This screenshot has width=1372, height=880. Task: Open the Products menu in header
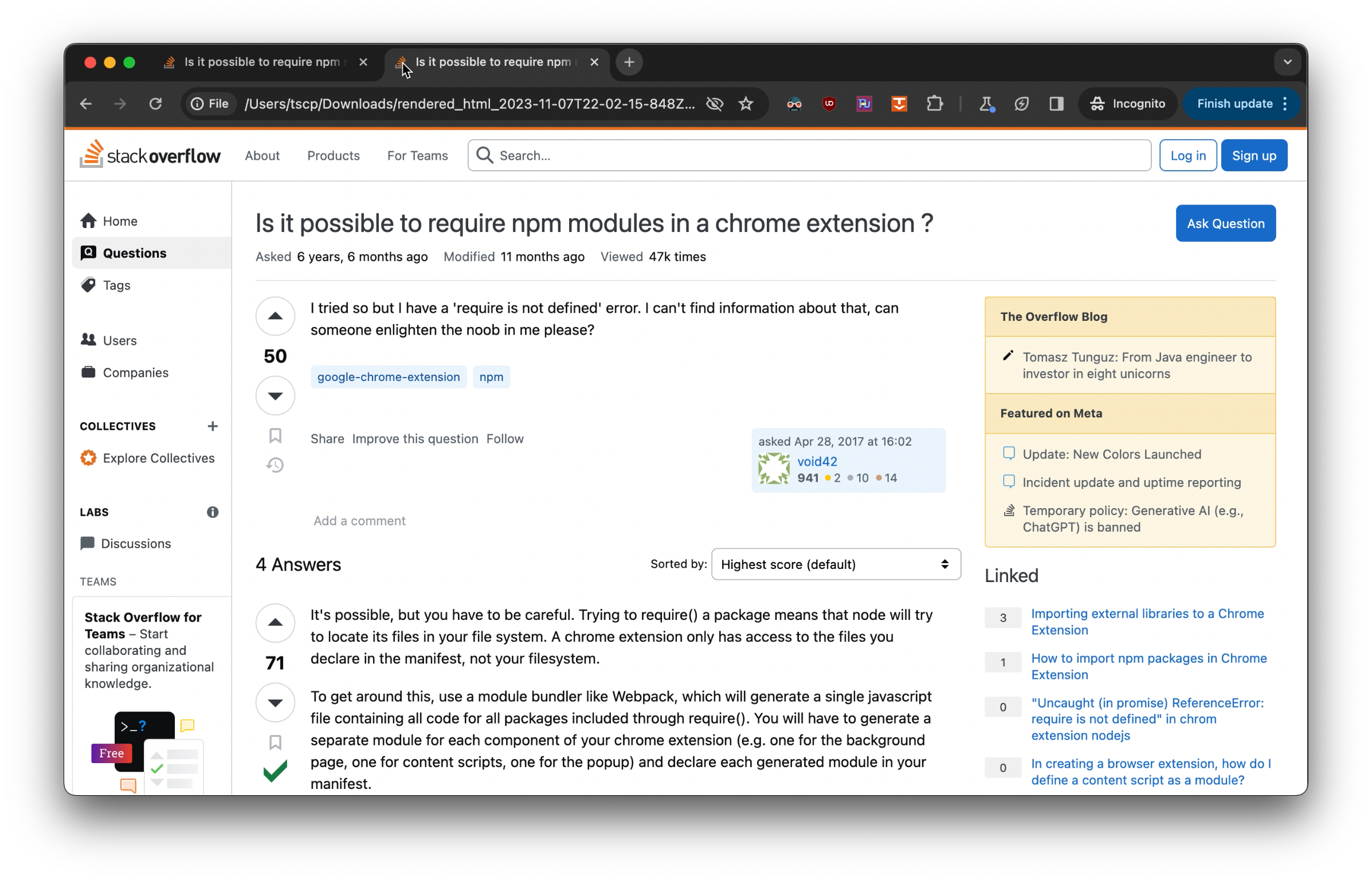pos(333,156)
